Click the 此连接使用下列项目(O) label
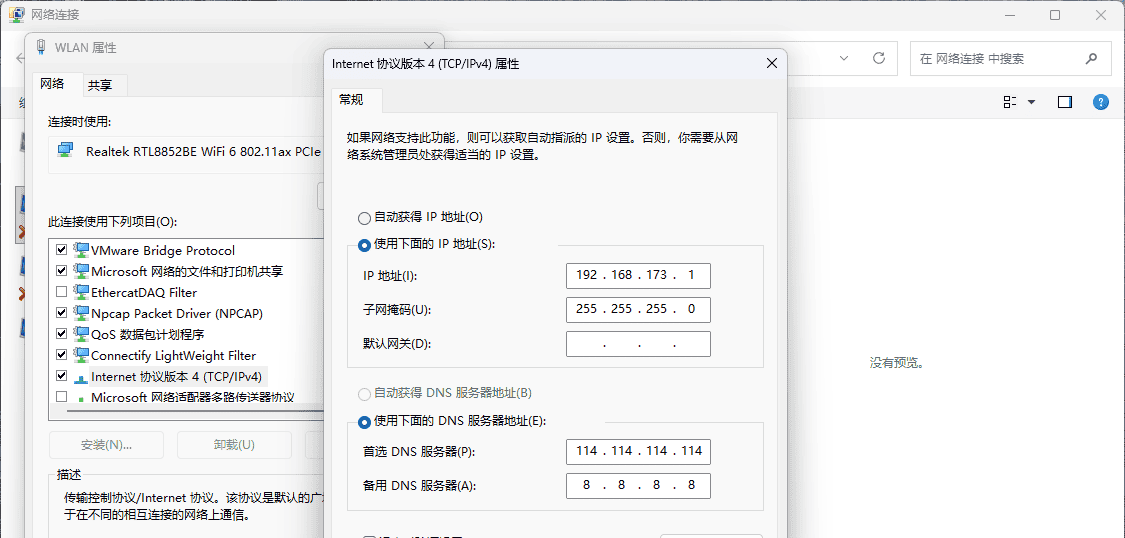Viewport: 1125px width, 538px height. [112, 222]
